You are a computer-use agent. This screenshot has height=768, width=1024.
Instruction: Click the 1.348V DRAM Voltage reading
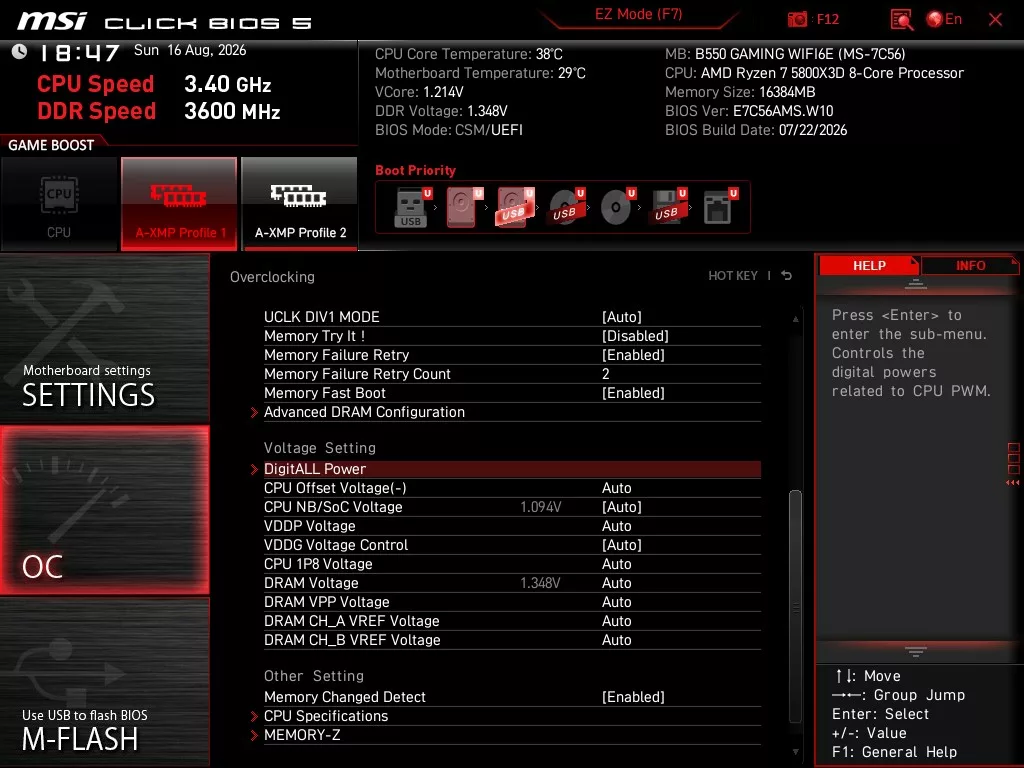pos(540,583)
